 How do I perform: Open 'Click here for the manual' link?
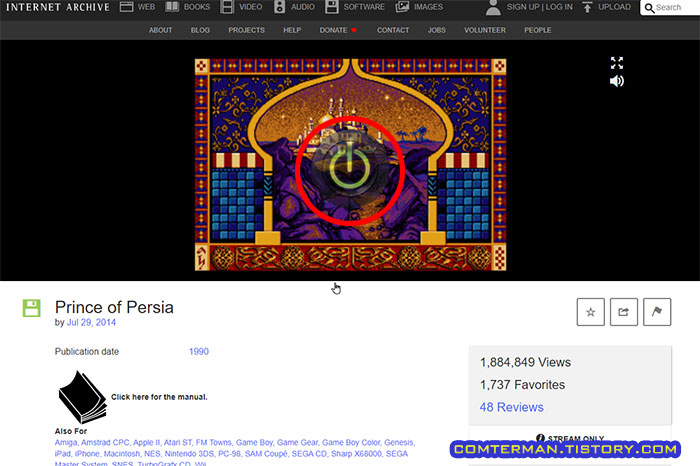[159, 397]
